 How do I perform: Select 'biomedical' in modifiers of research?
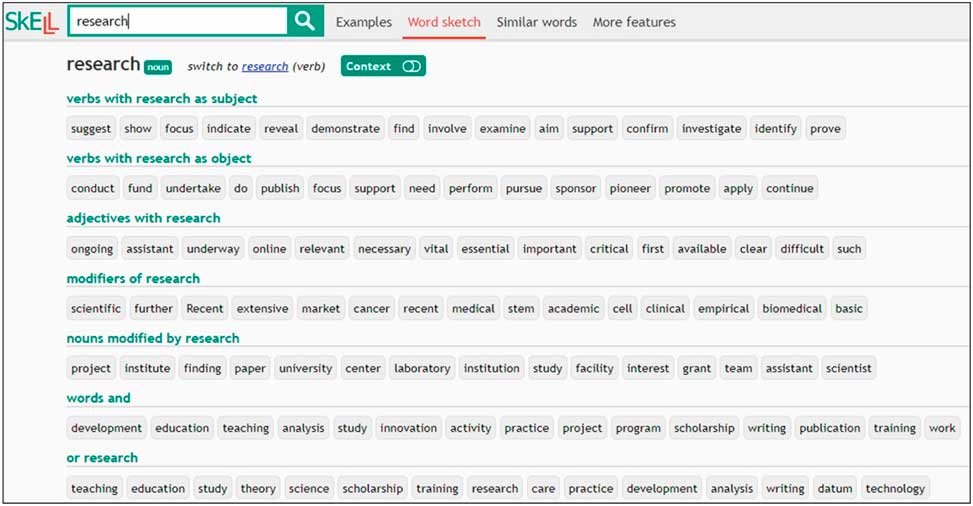[x=793, y=309]
